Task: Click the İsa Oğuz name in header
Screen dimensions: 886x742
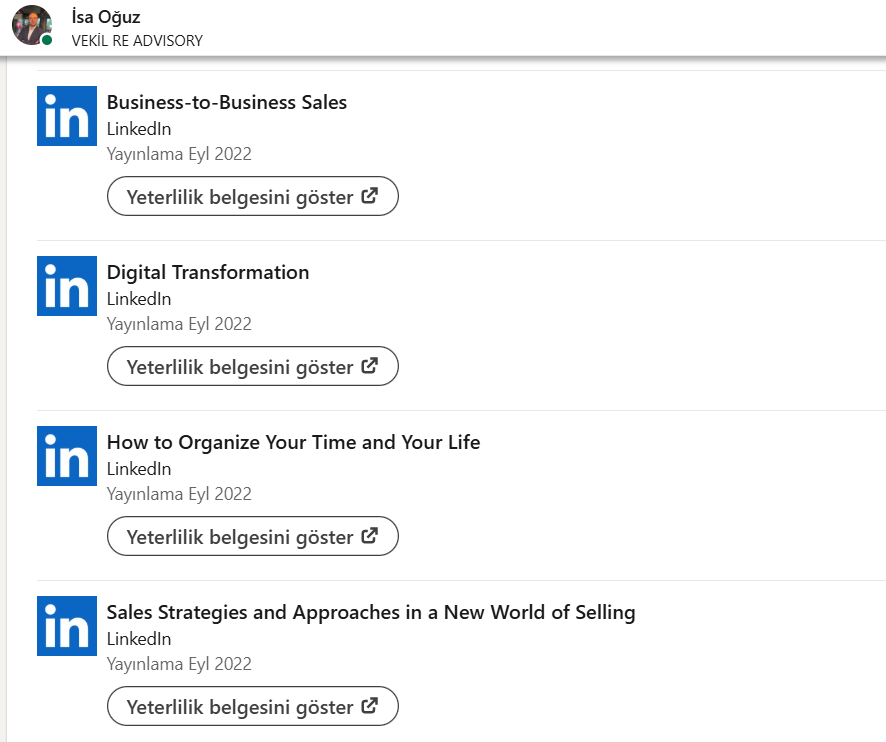Action: (107, 17)
